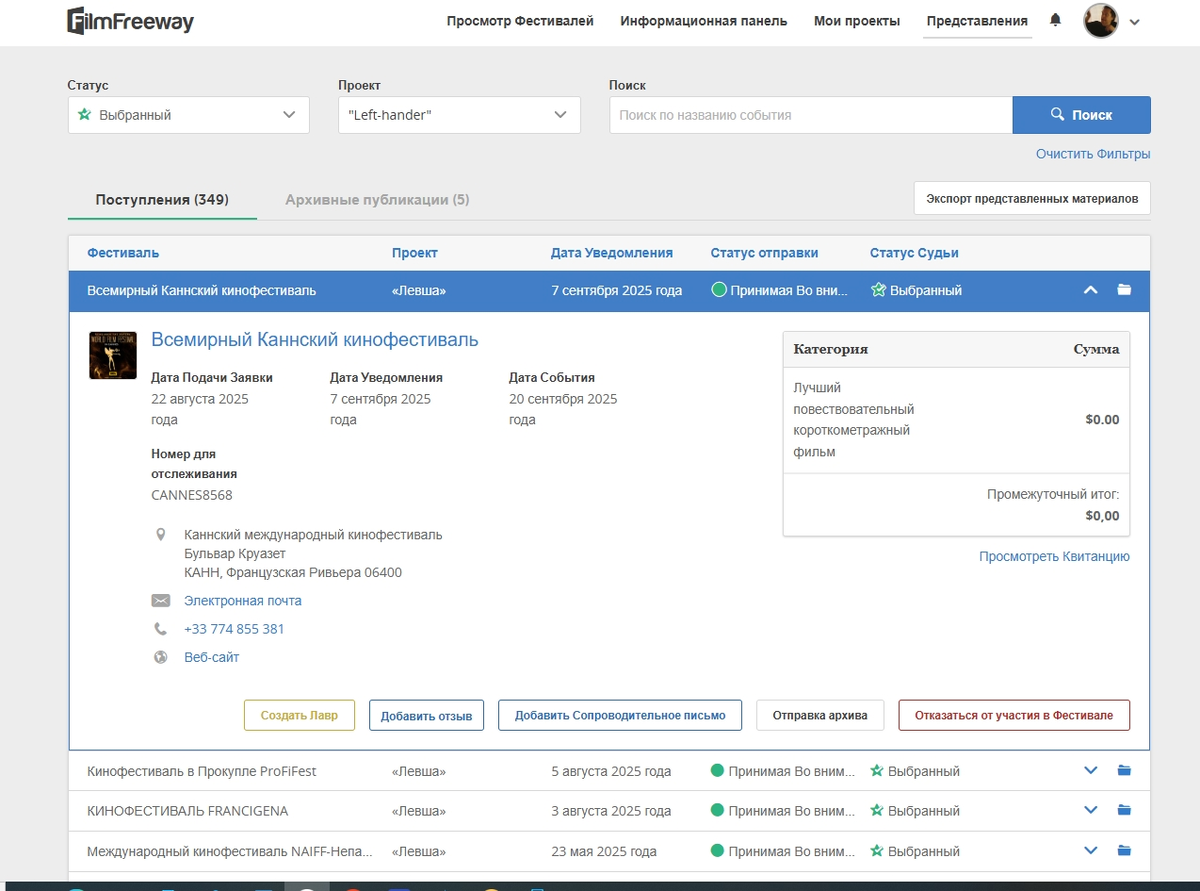
Task: Open Всемирный Каннский кинофестиваль title link
Action: [315, 340]
